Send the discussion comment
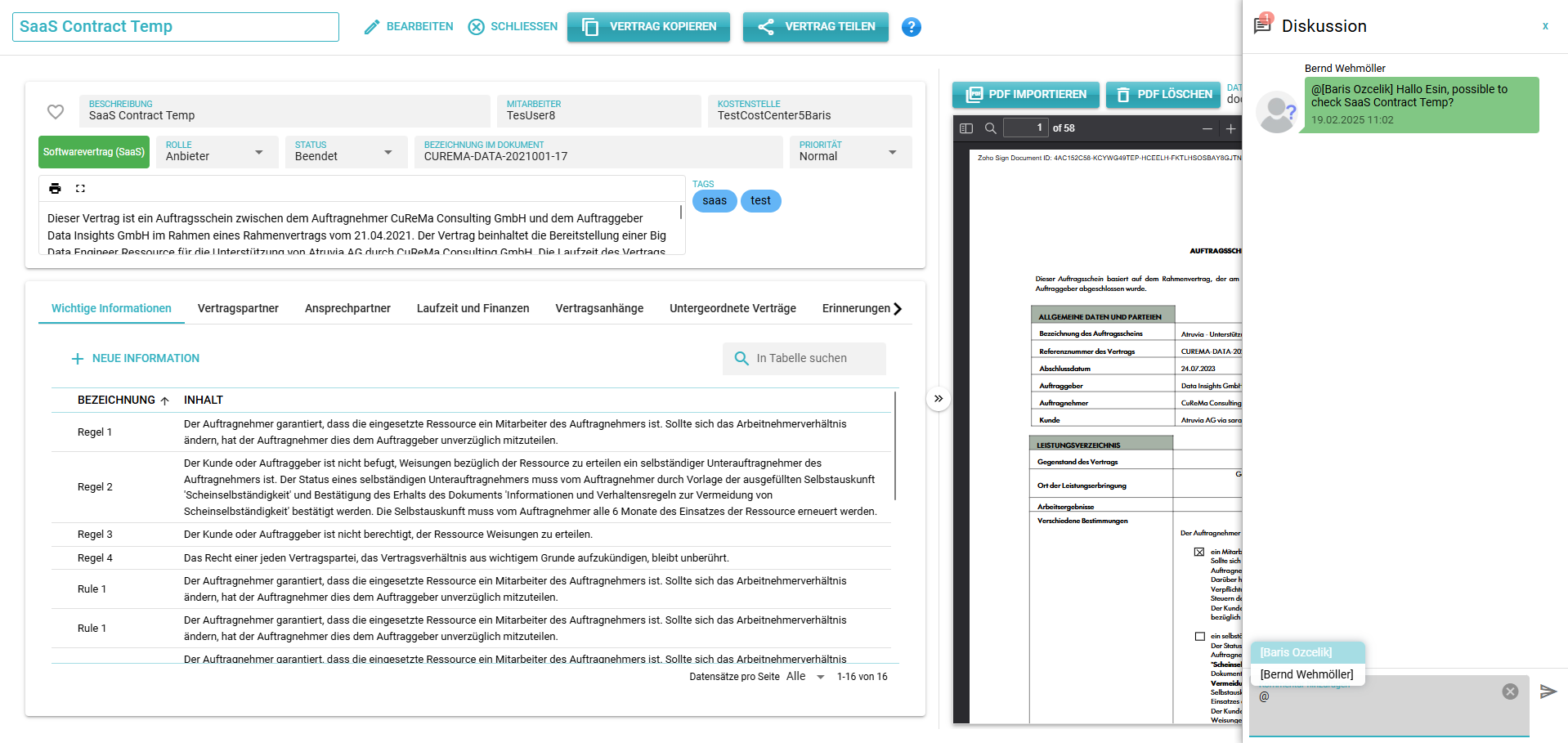The height and width of the screenshot is (743, 1568). [1548, 692]
